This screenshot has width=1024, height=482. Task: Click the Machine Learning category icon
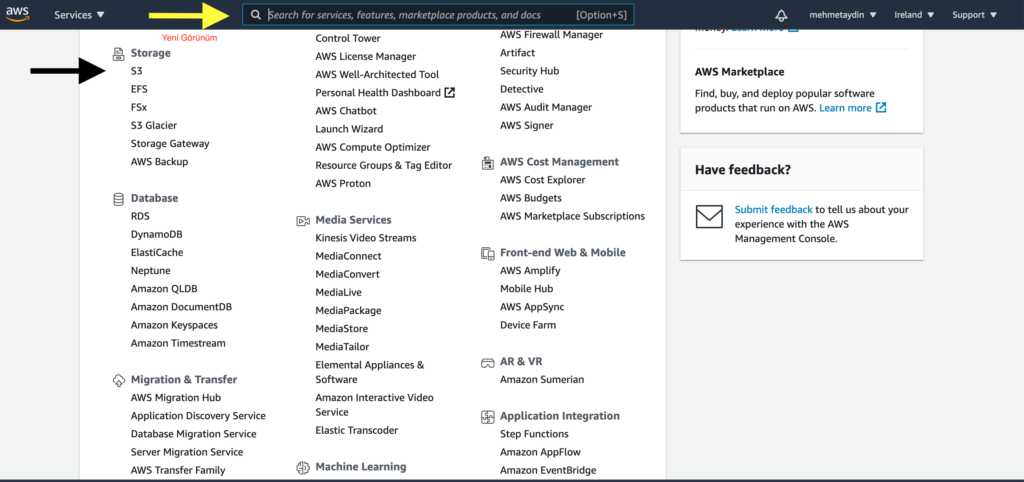pos(302,467)
